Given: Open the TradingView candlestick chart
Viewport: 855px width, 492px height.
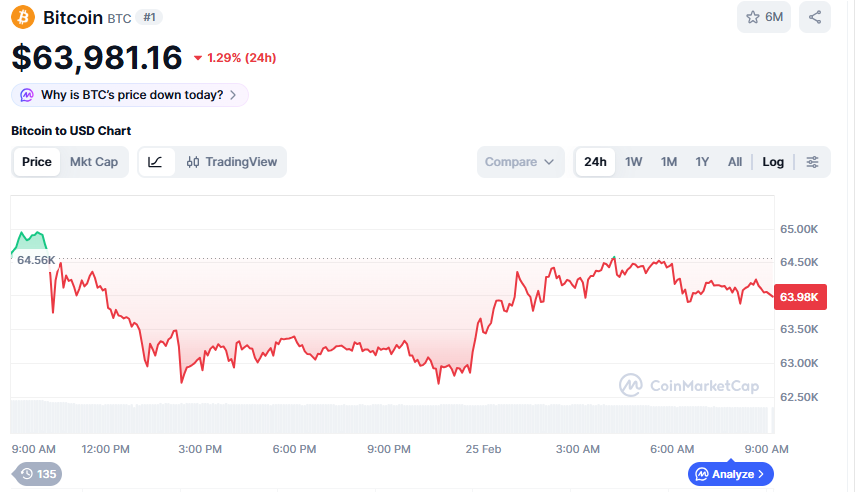Looking at the screenshot, I should click(232, 162).
